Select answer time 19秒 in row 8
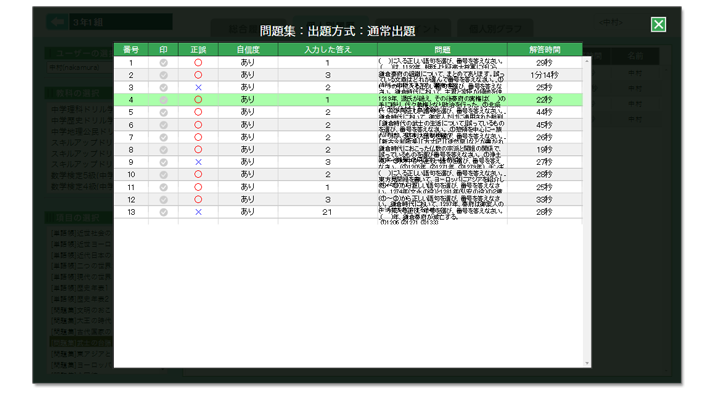Screen dimensions: 715x394 [544, 150]
